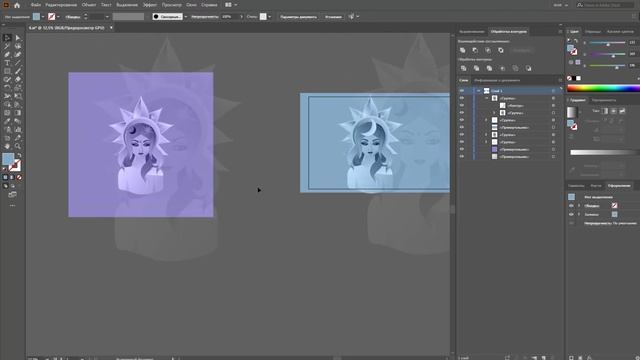Select the Type tool

coord(7,63)
